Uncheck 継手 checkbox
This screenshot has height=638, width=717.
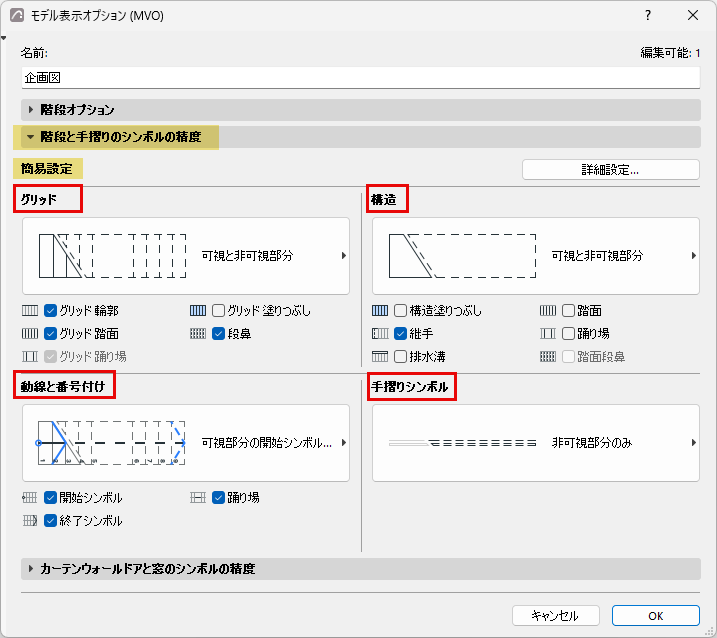400,333
